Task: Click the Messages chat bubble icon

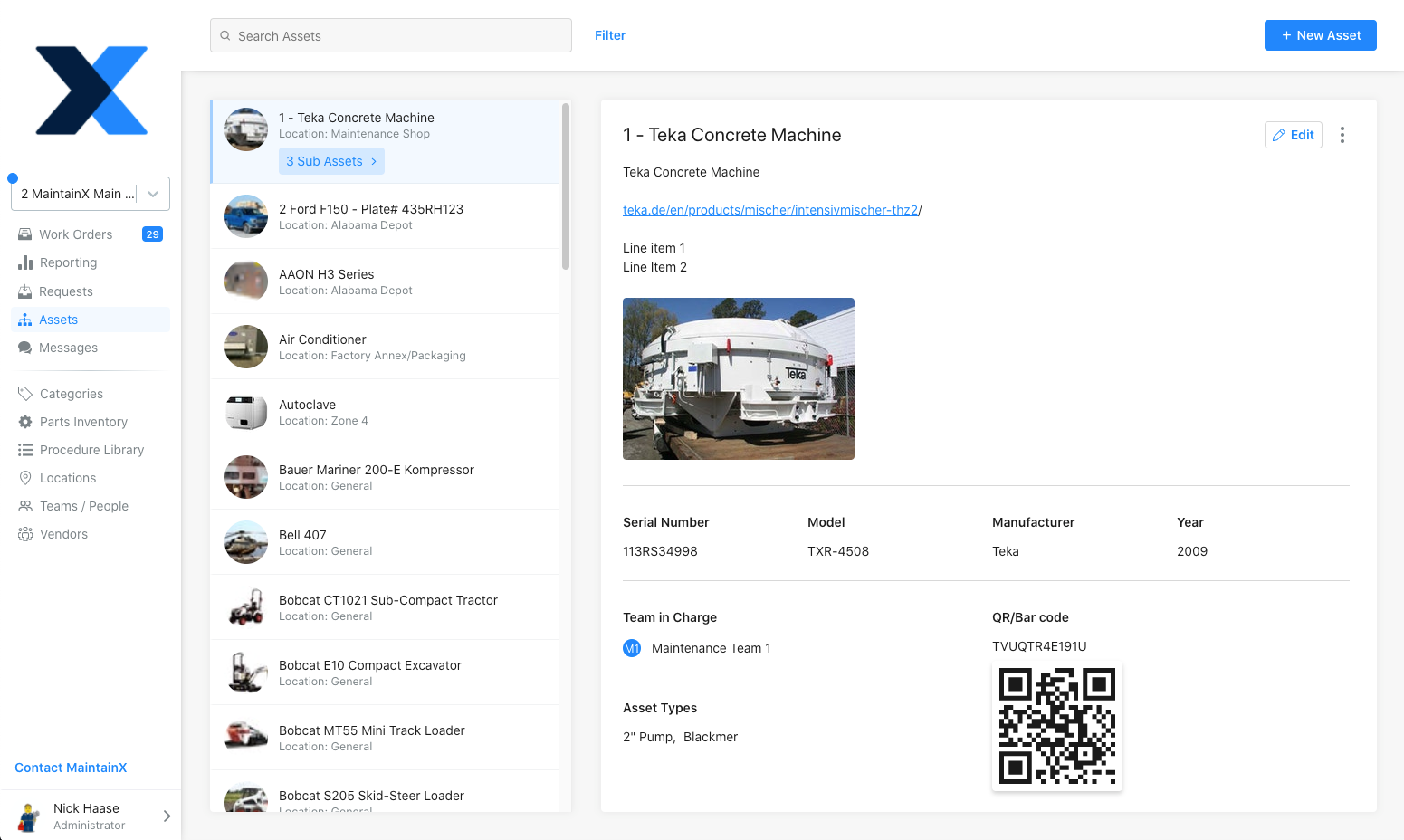Action: (x=25, y=348)
